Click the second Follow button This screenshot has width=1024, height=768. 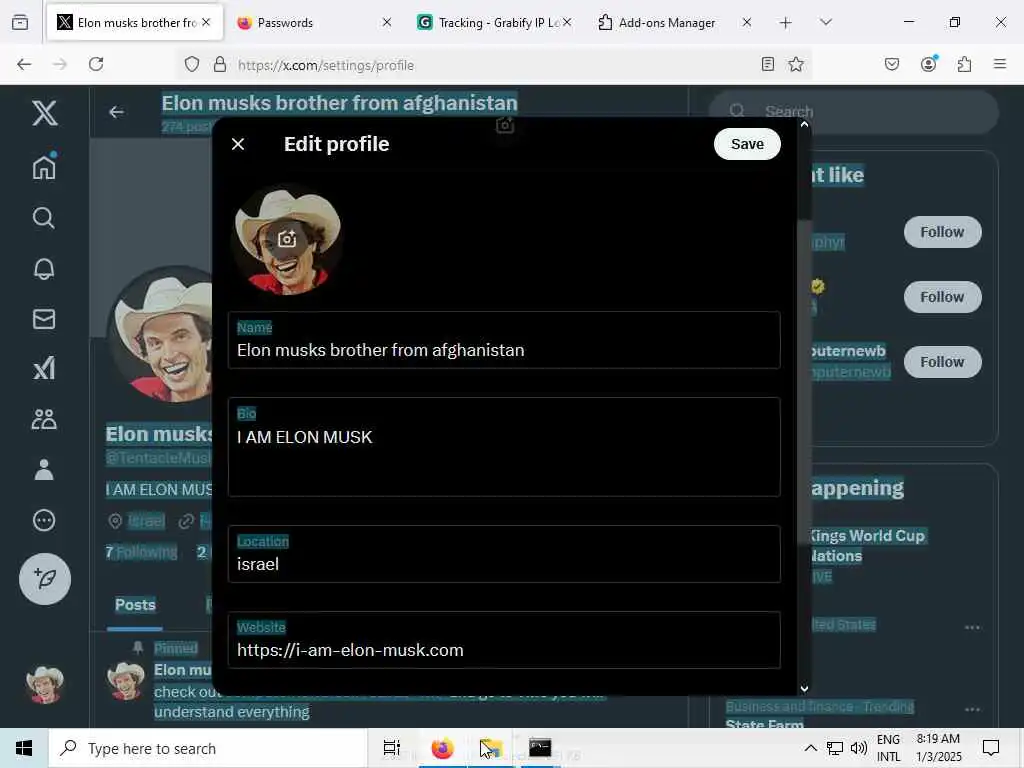(942, 297)
